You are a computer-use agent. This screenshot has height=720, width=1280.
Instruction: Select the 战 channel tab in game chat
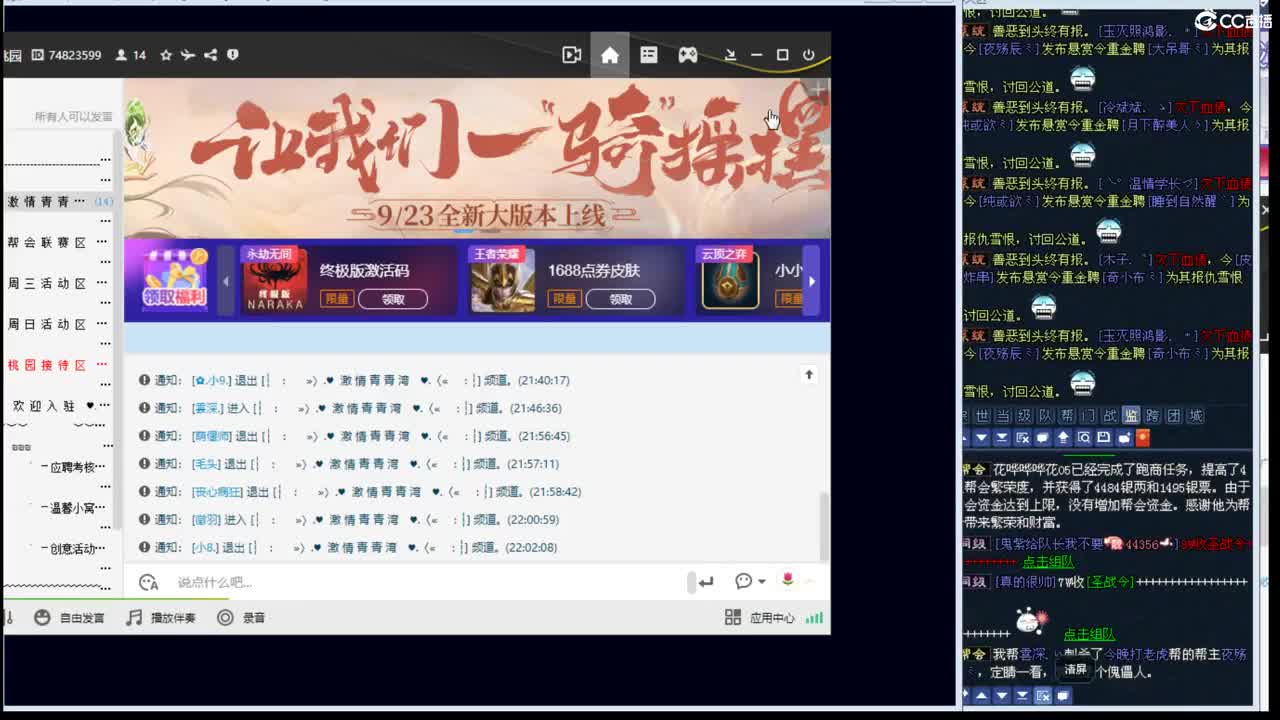(1110, 416)
